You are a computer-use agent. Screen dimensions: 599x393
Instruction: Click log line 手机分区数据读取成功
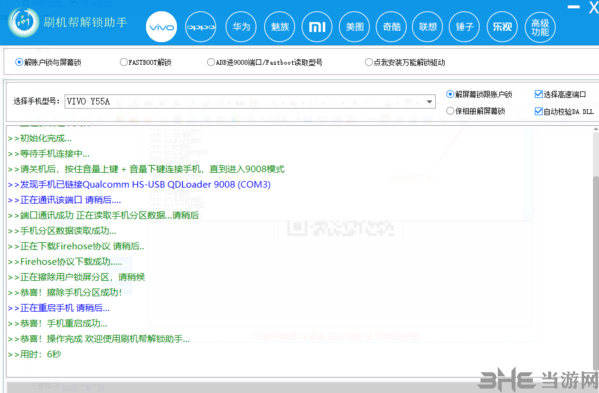point(62,231)
